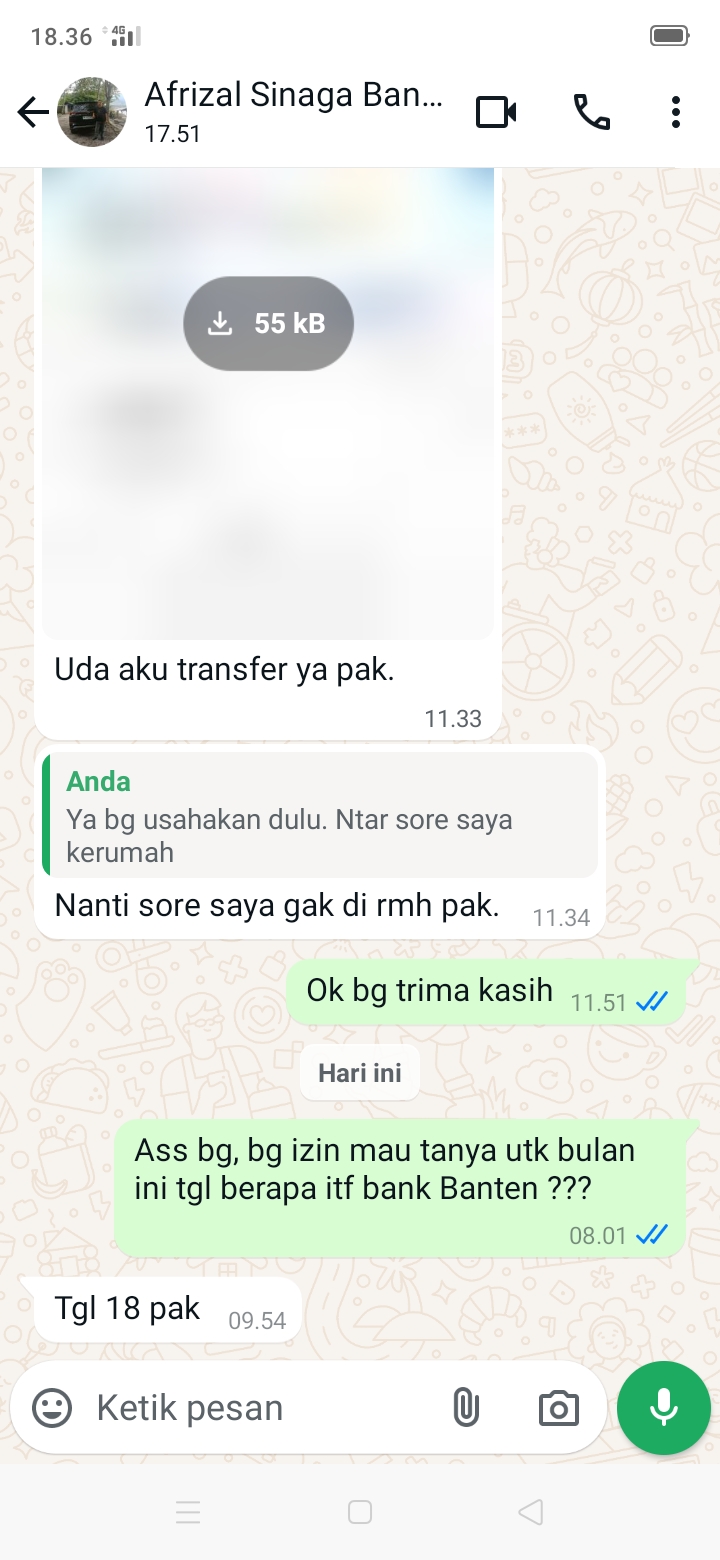Tap the Android home square button
720x1560 pixels.
pos(360,1512)
